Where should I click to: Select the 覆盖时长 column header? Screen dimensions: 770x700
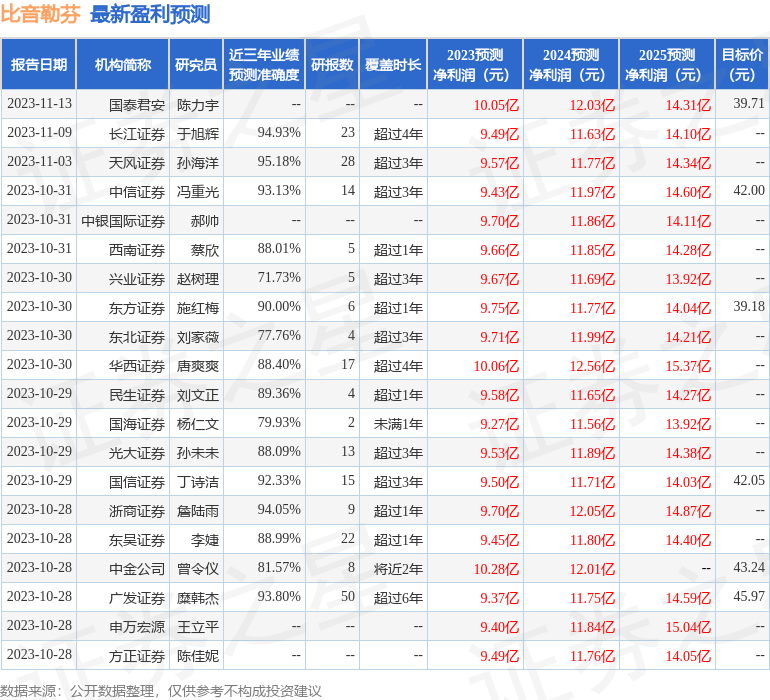393,64
